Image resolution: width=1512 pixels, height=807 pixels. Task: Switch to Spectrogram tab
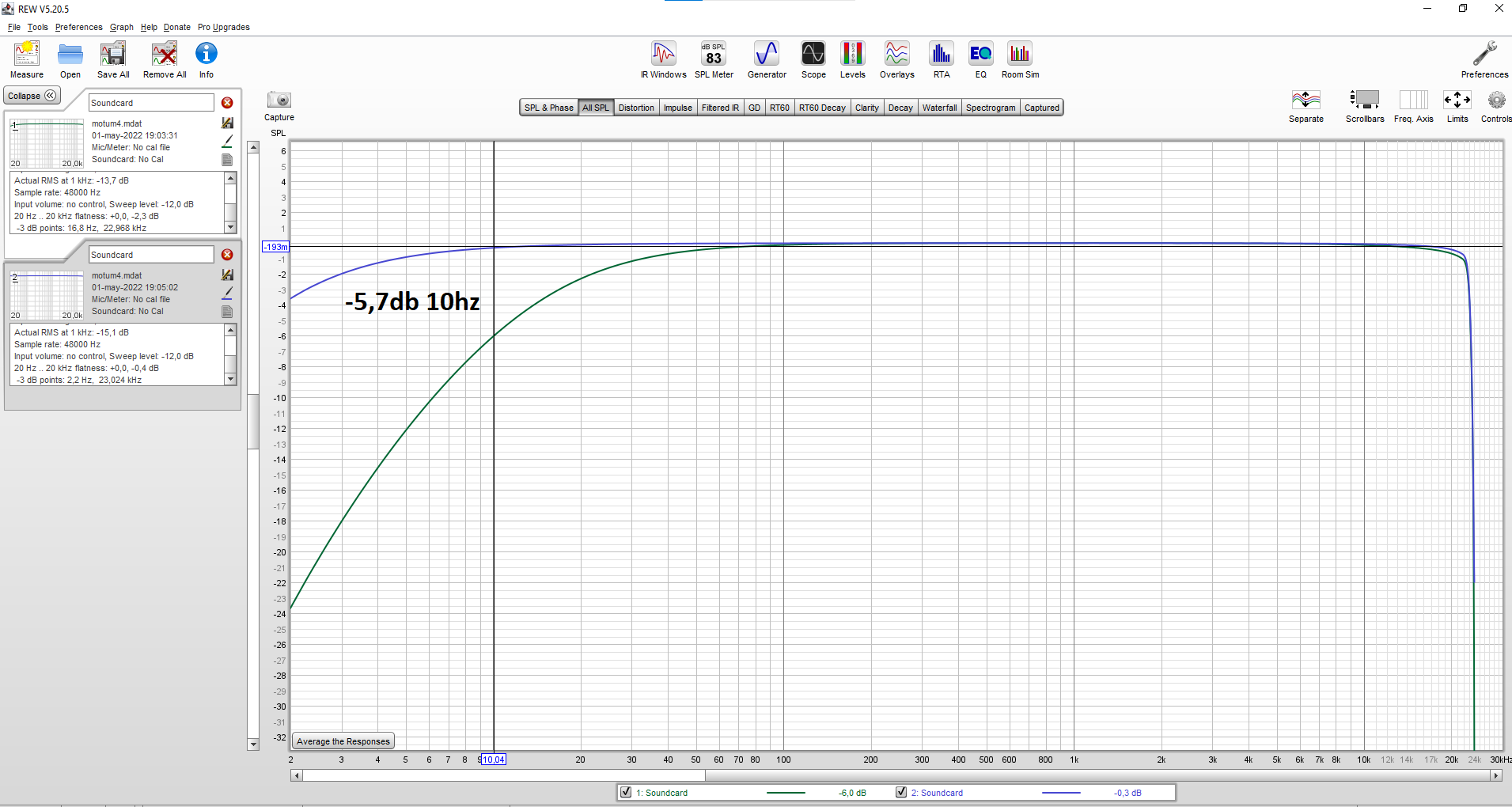coord(991,108)
